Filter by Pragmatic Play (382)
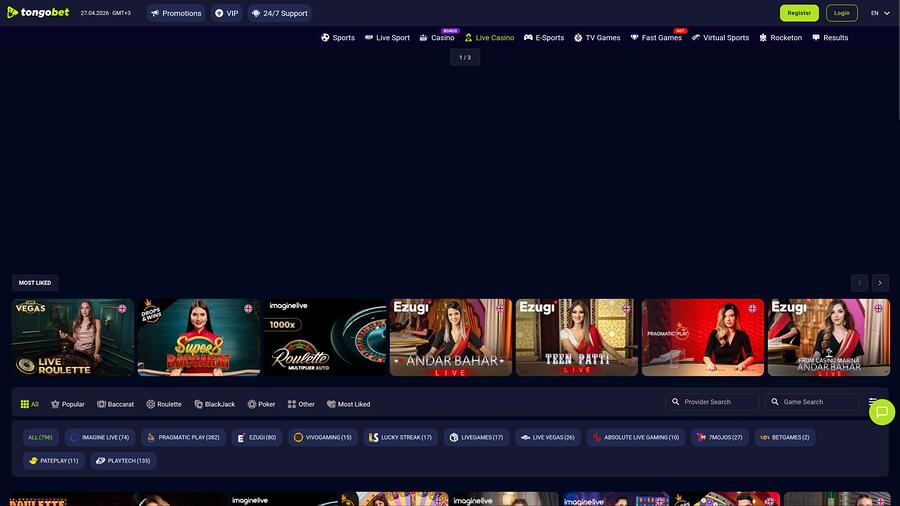The image size is (900, 506). tap(183, 437)
